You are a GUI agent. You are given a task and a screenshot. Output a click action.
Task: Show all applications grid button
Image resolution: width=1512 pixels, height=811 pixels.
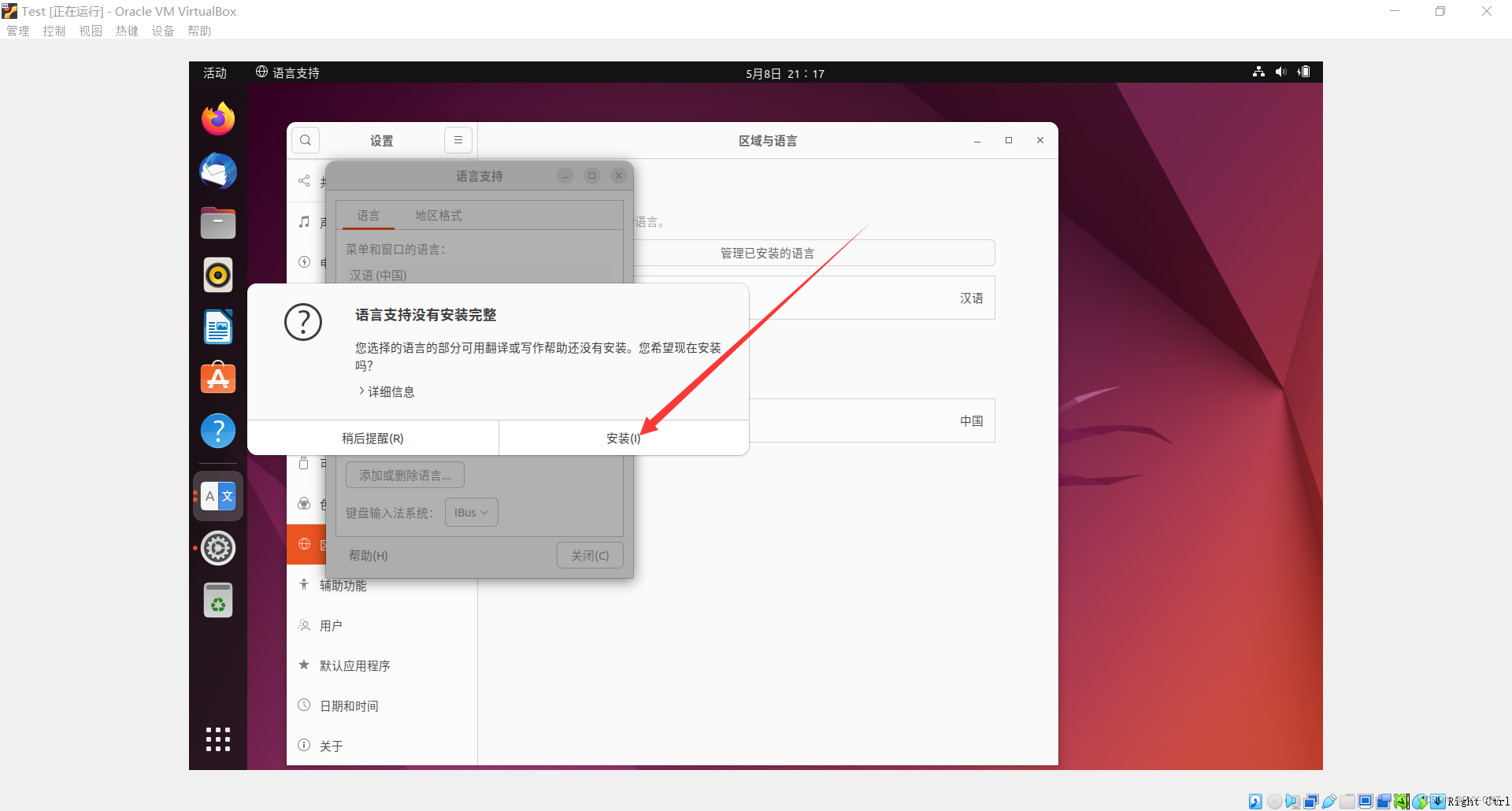[218, 739]
